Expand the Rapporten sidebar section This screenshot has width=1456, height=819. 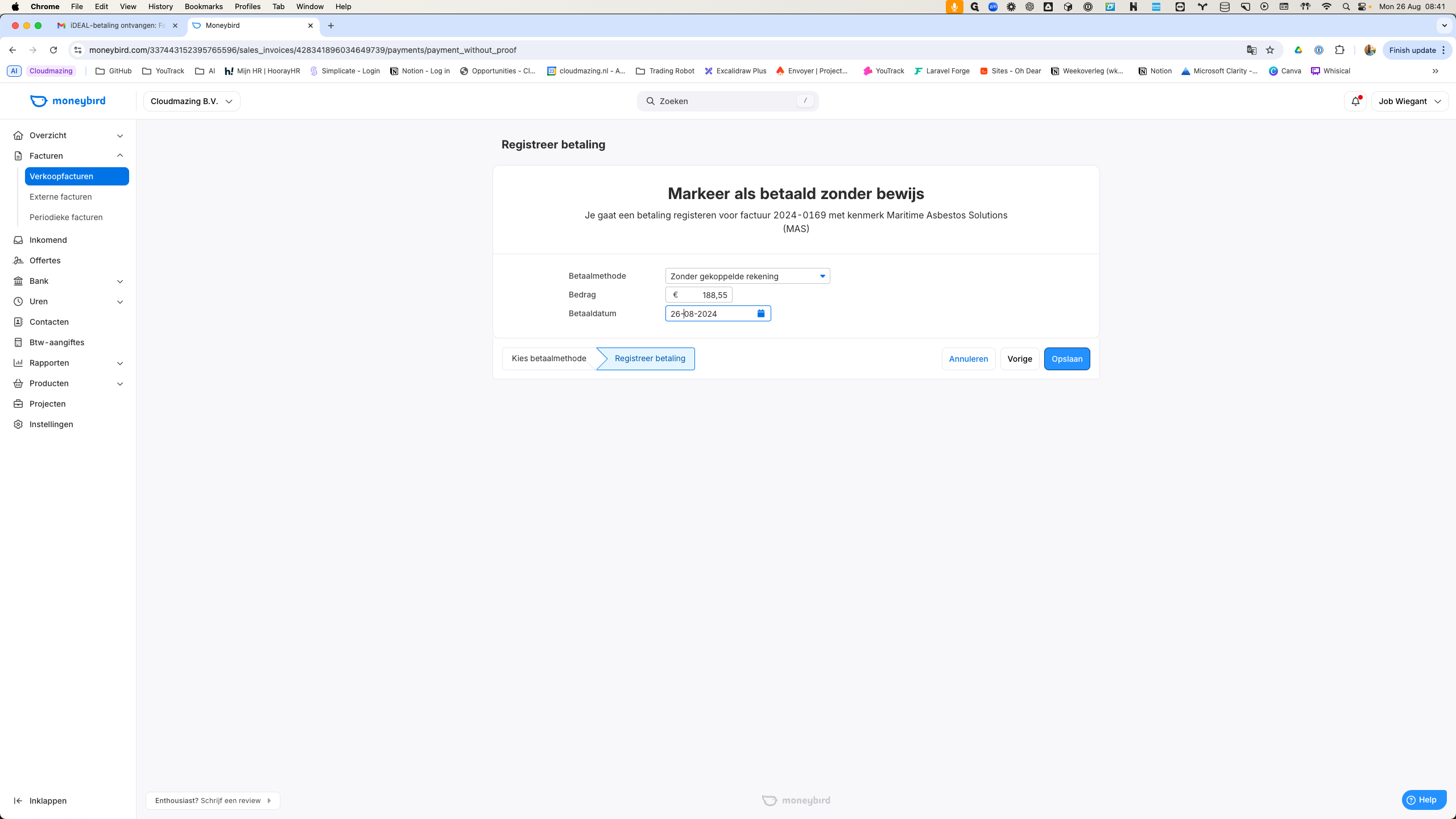(120, 363)
